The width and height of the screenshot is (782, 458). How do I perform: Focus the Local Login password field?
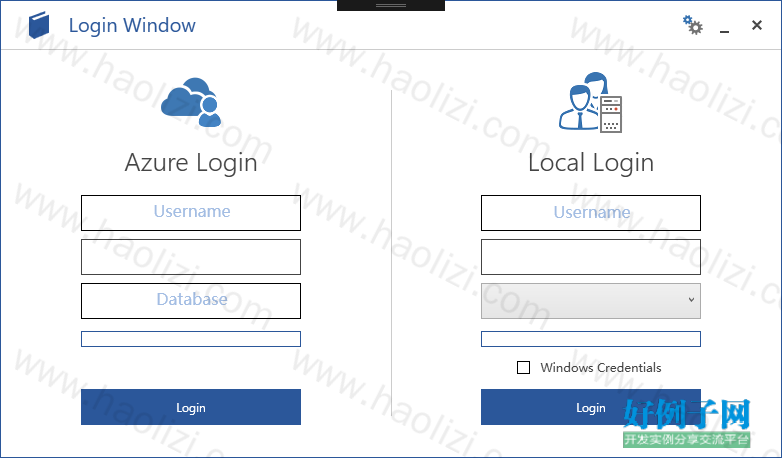pos(591,257)
